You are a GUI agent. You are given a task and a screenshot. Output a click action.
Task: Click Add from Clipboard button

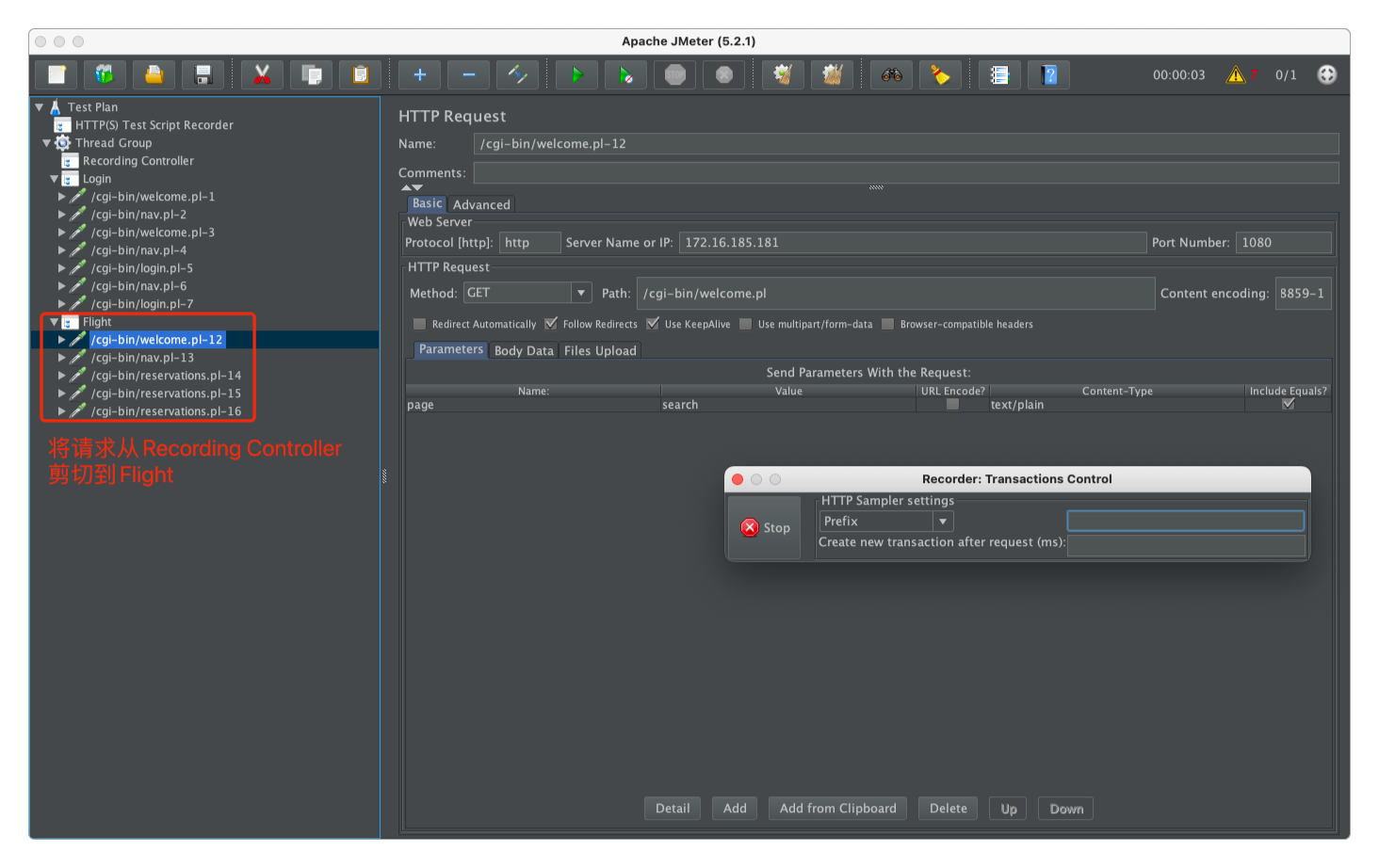838,808
